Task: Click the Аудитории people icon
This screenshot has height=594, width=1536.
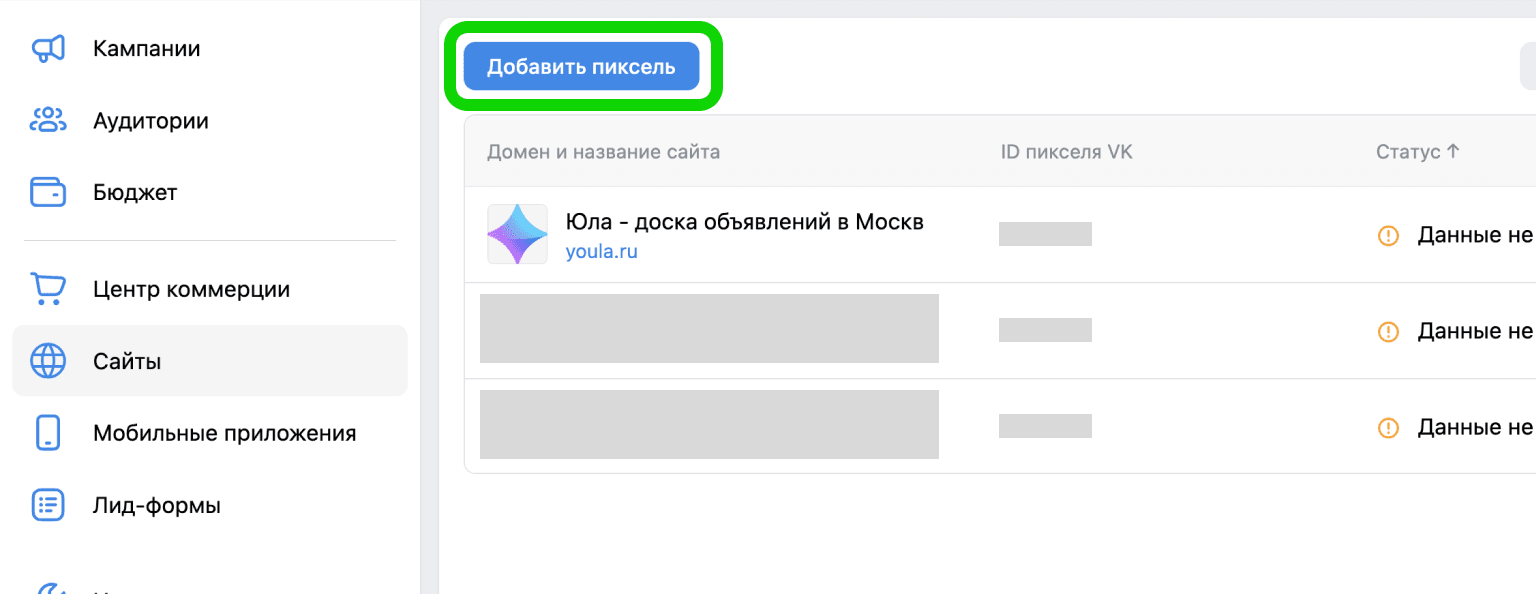Action: 48,121
